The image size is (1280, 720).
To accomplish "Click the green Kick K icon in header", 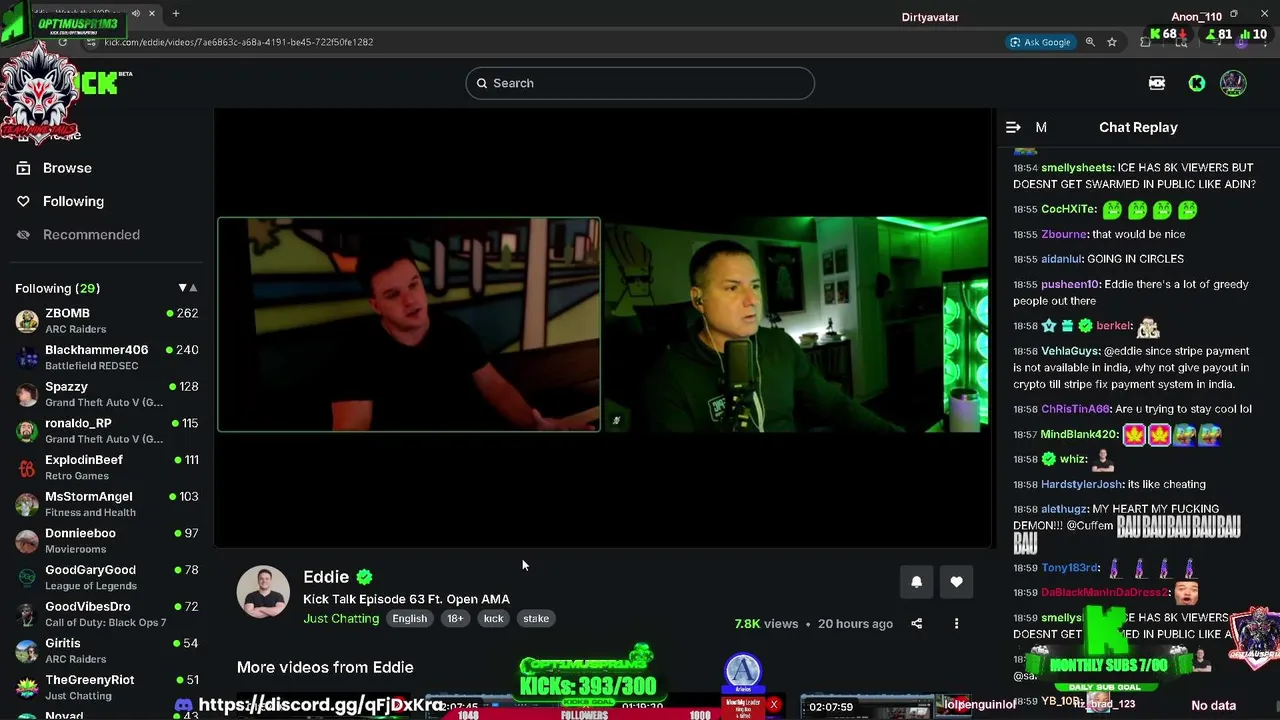I will tap(1197, 83).
